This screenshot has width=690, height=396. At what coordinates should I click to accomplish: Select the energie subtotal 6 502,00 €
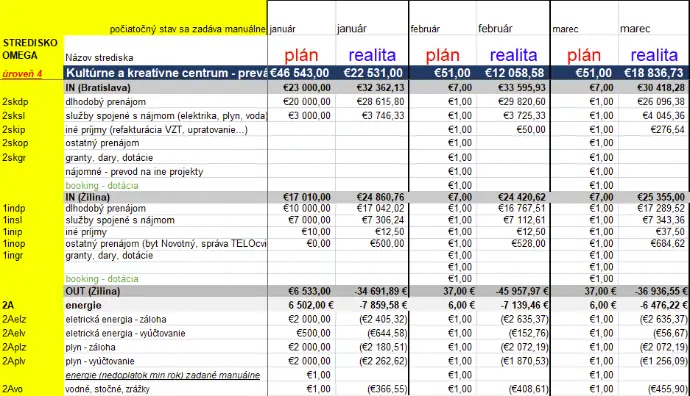click(x=311, y=305)
